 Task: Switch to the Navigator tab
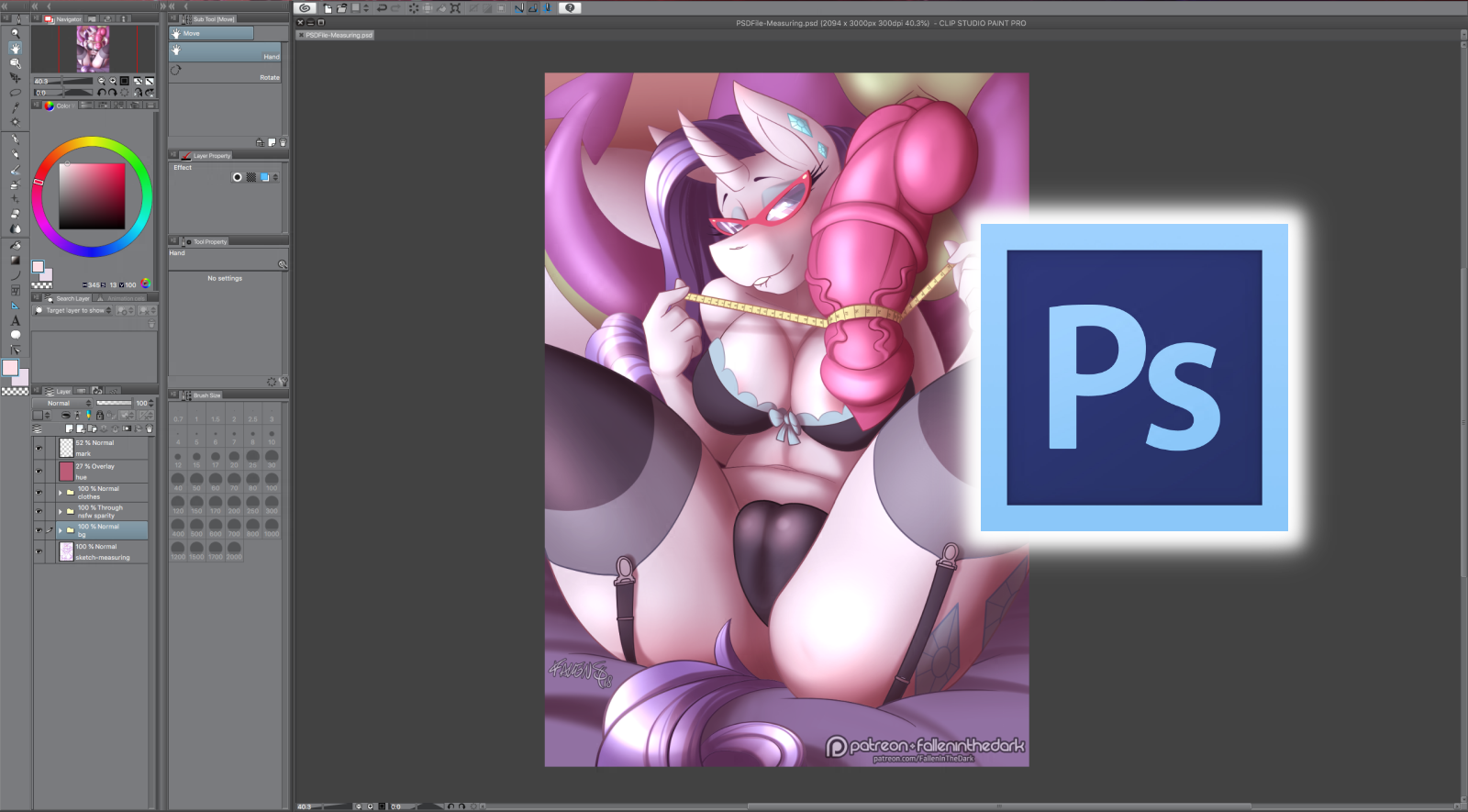pyautogui.click(x=63, y=18)
